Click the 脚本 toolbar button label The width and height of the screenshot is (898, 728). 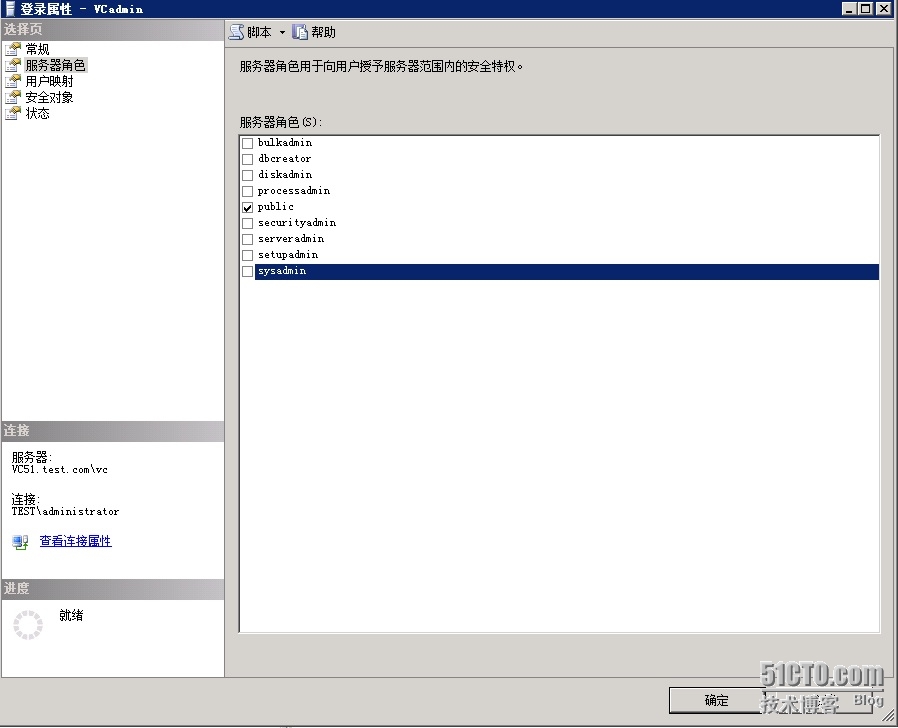(x=259, y=32)
